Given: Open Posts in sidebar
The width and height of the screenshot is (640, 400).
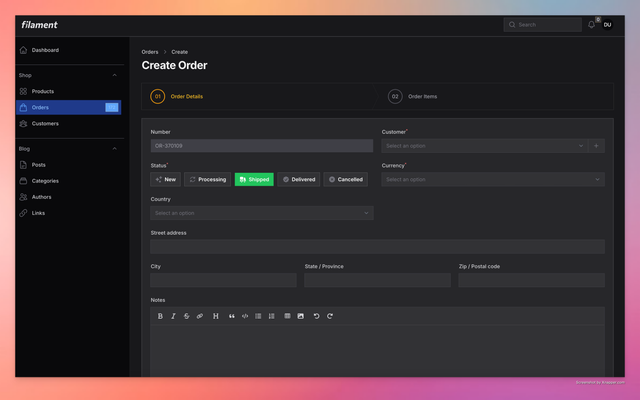Looking at the screenshot, I should pos(69,165).
